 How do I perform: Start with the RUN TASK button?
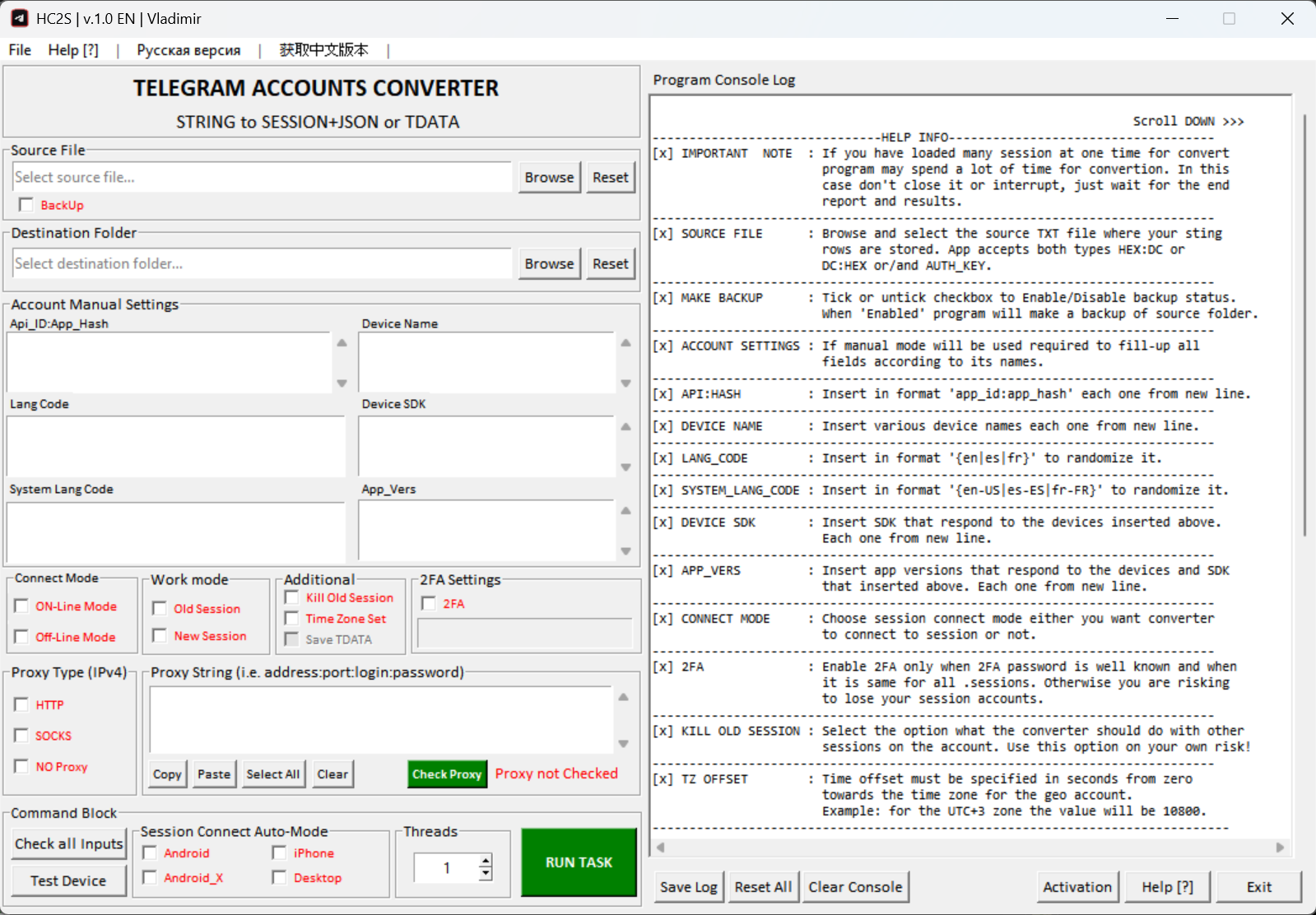[x=579, y=862]
